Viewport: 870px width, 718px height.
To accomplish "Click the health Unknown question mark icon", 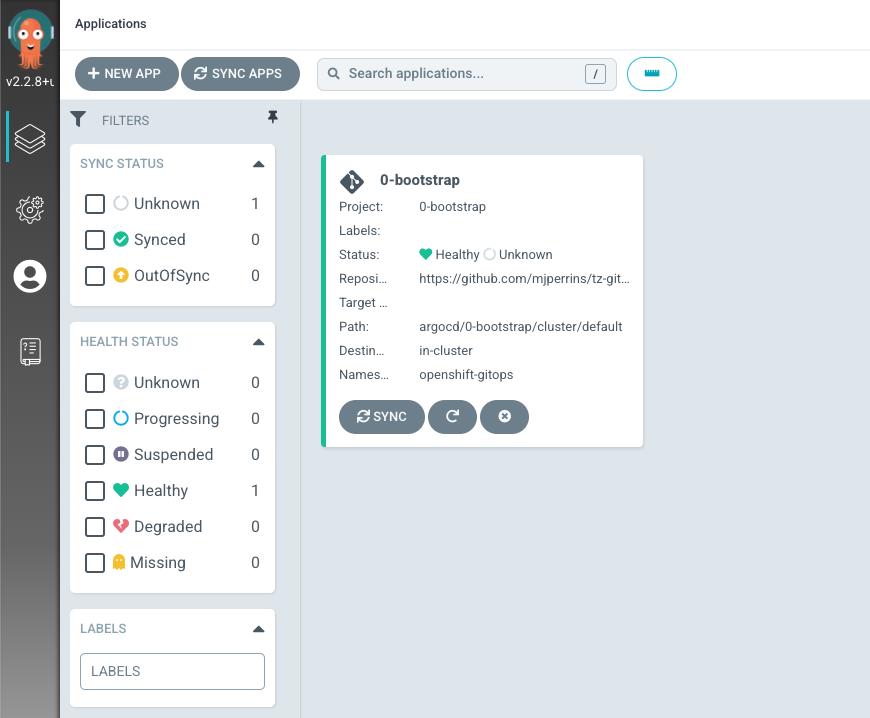I will [x=121, y=382].
